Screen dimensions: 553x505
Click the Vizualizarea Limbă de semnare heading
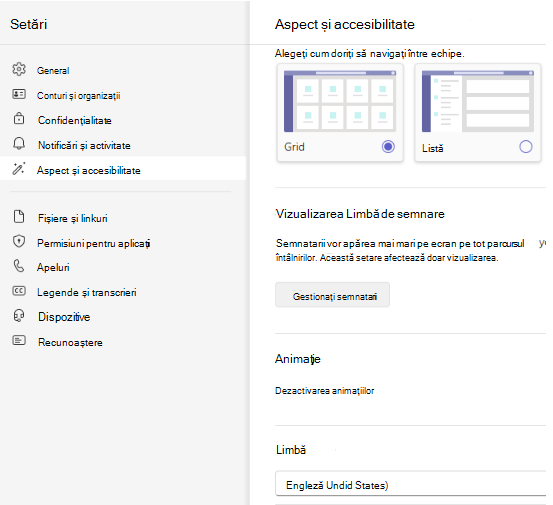pos(360,214)
